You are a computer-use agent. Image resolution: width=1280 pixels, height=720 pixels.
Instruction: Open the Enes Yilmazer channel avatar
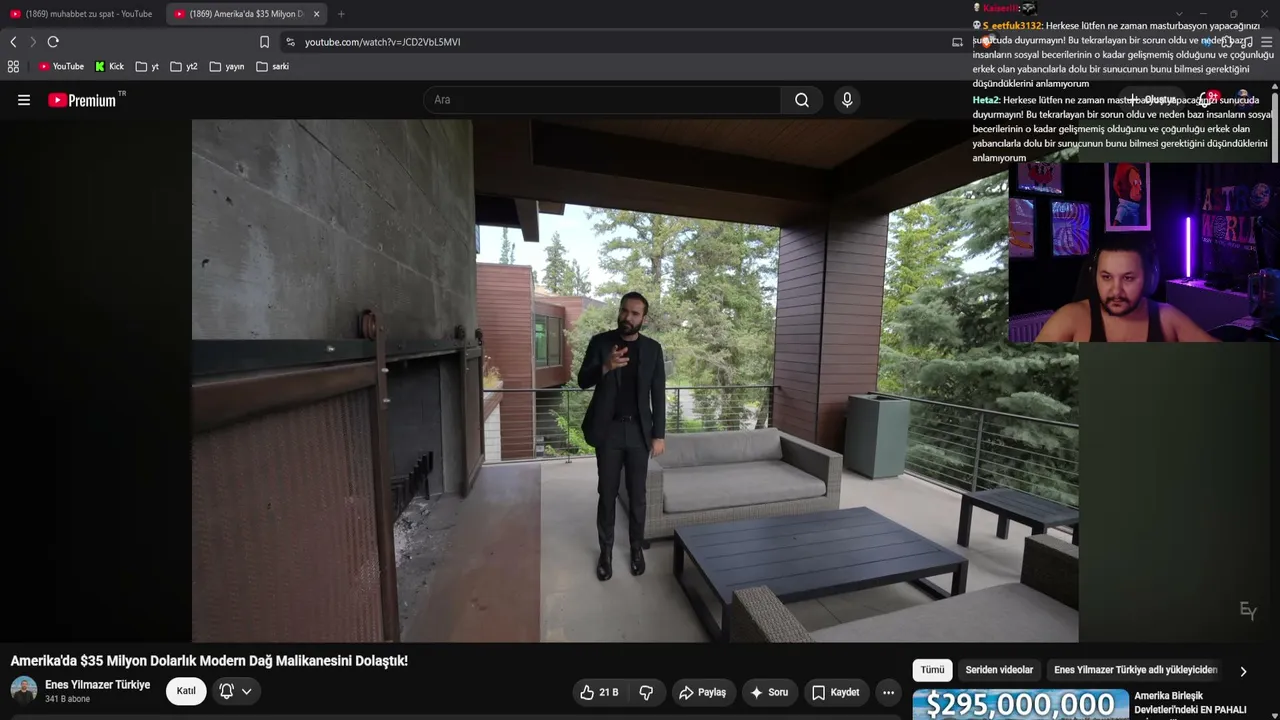coord(24,690)
